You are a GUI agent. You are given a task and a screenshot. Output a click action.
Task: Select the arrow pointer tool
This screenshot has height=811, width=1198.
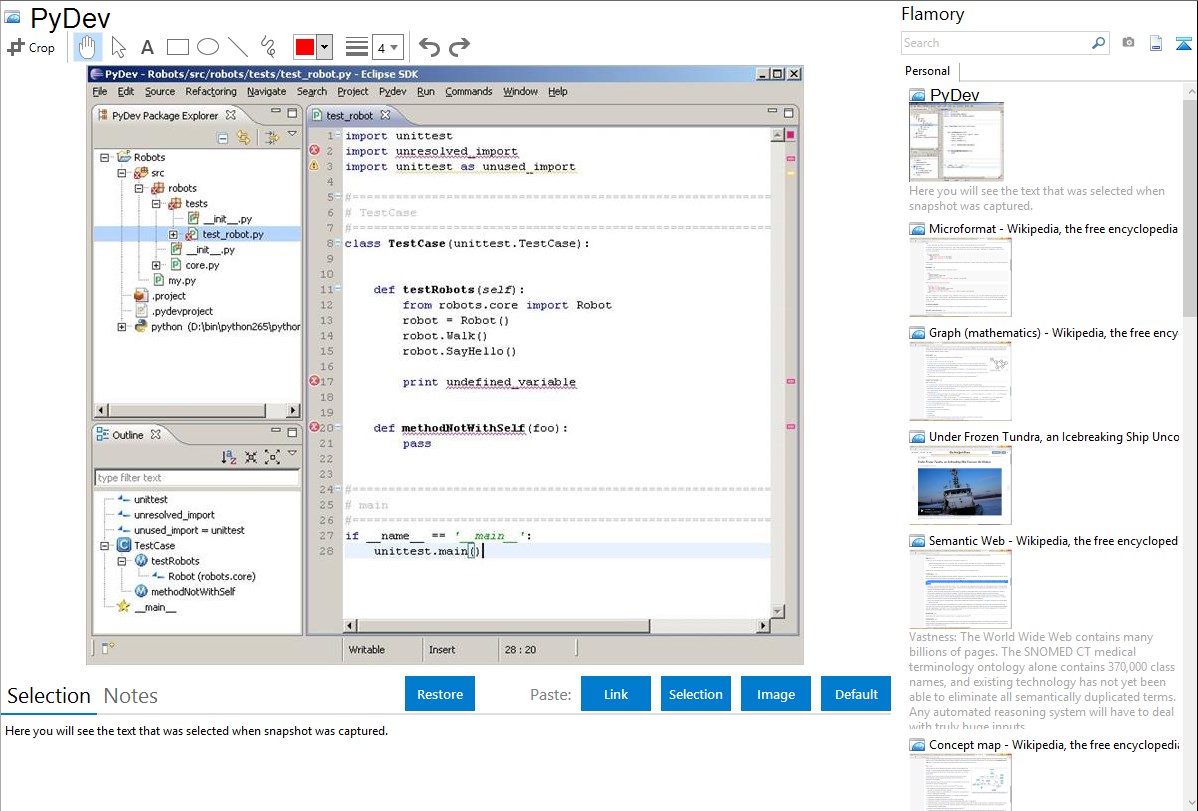tap(118, 47)
